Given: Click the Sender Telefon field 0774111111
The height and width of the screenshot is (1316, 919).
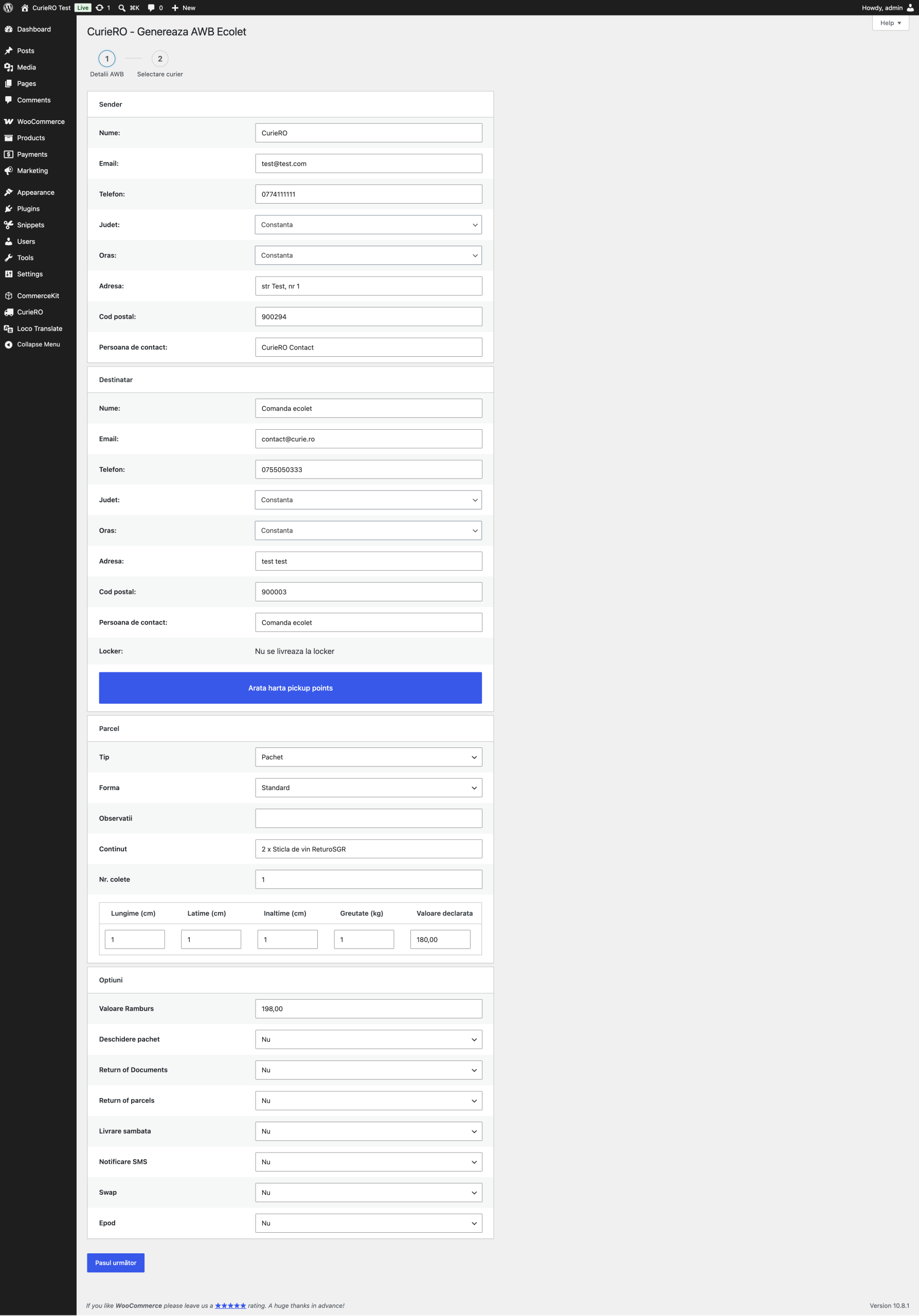Looking at the screenshot, I should (x=368, y=194).
